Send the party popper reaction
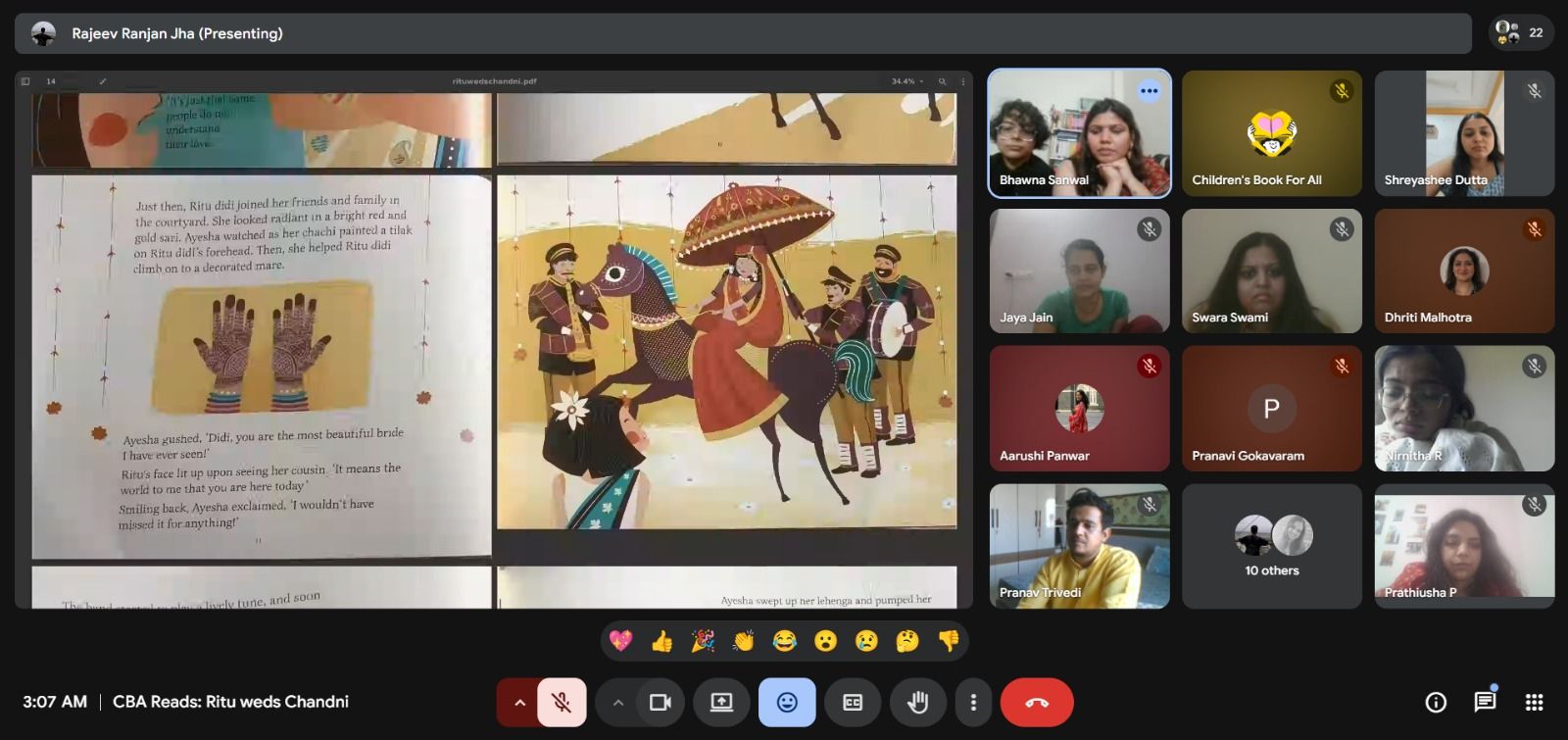The image size is (1568, 740). click(x=703, y=641)
